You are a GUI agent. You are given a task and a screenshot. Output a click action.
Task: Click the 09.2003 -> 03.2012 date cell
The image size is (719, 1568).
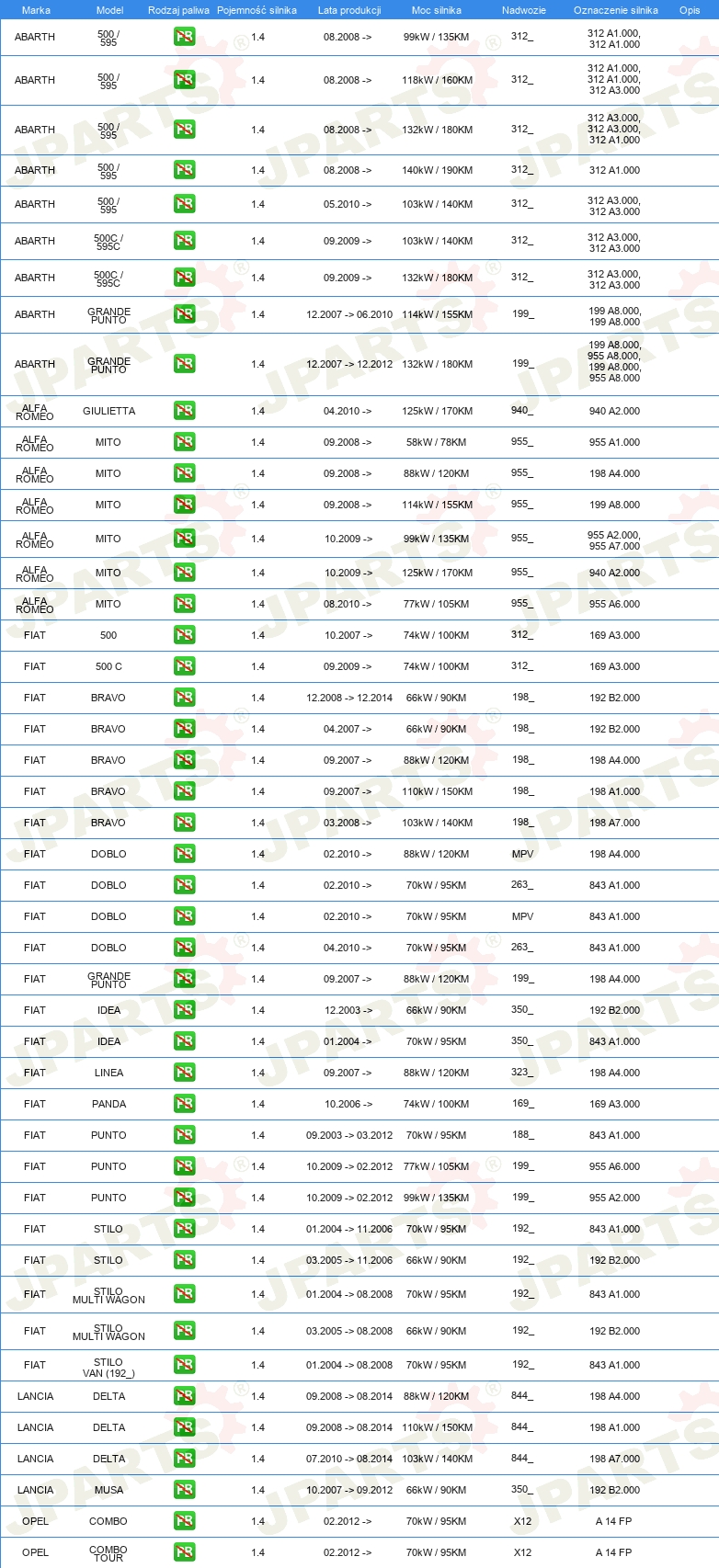pos(349,1135)
